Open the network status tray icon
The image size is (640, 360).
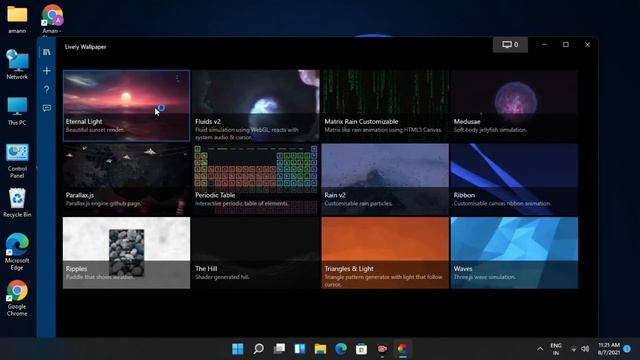click(573, 349)
